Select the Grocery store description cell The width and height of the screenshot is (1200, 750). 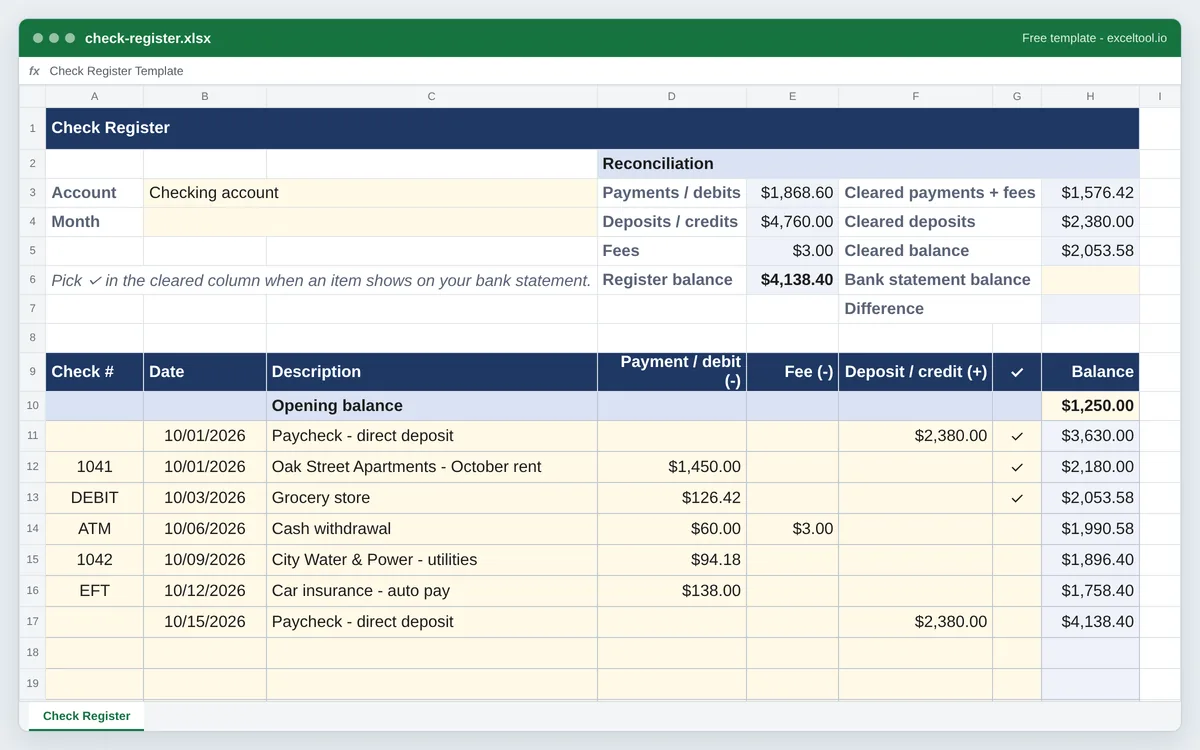point(432,498)
